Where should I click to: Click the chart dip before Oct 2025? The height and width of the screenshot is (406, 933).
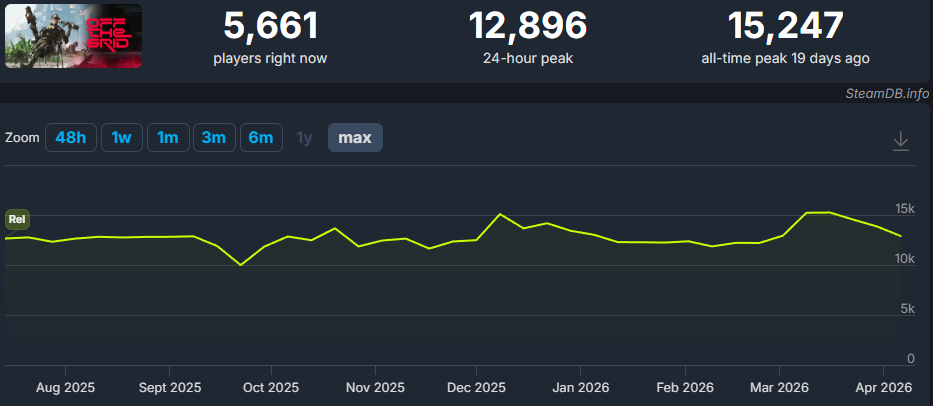(240, 265)
